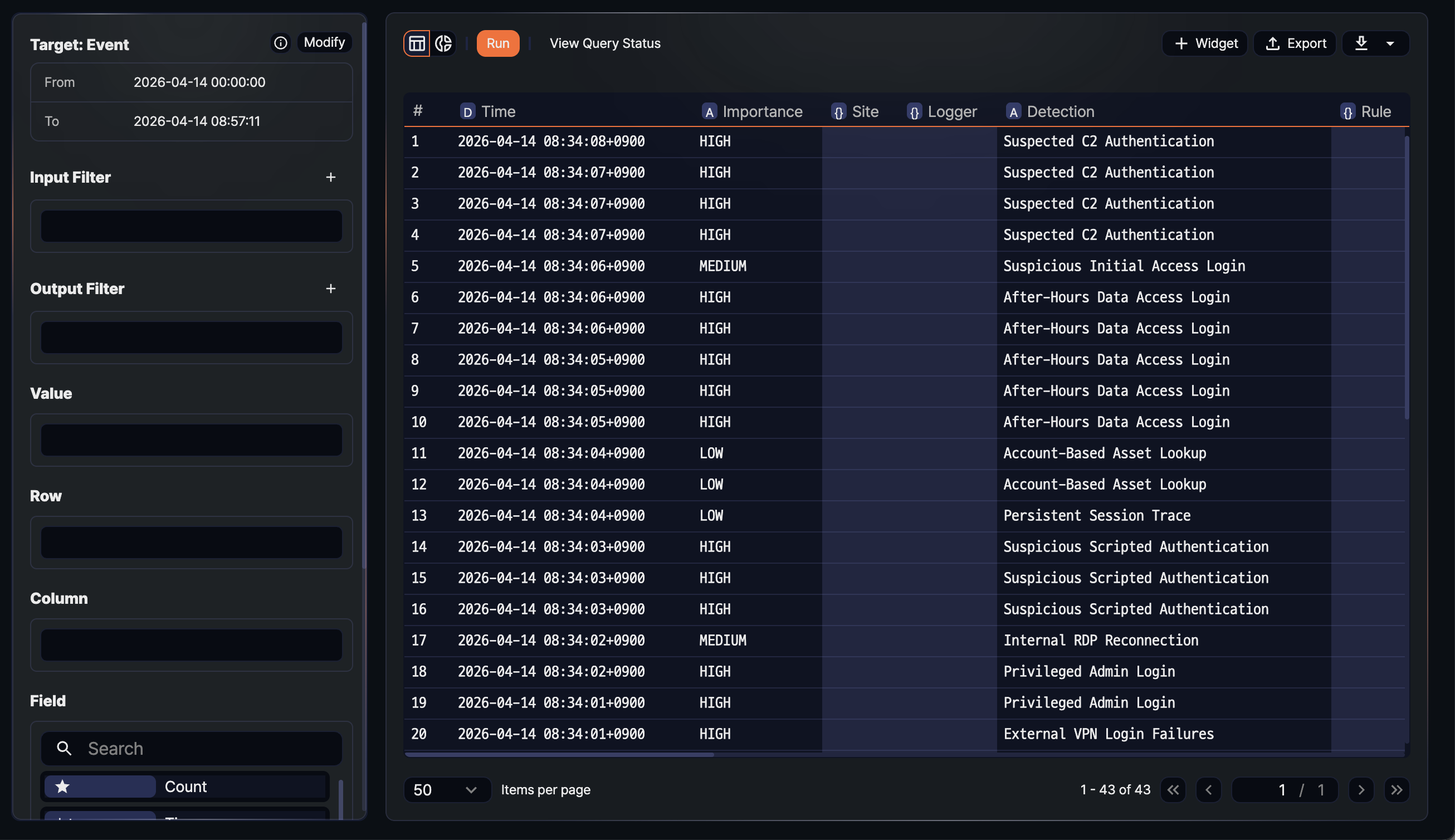
Task: Switch to table view icon
Action: pyautogui.click(x=417, y=43)
